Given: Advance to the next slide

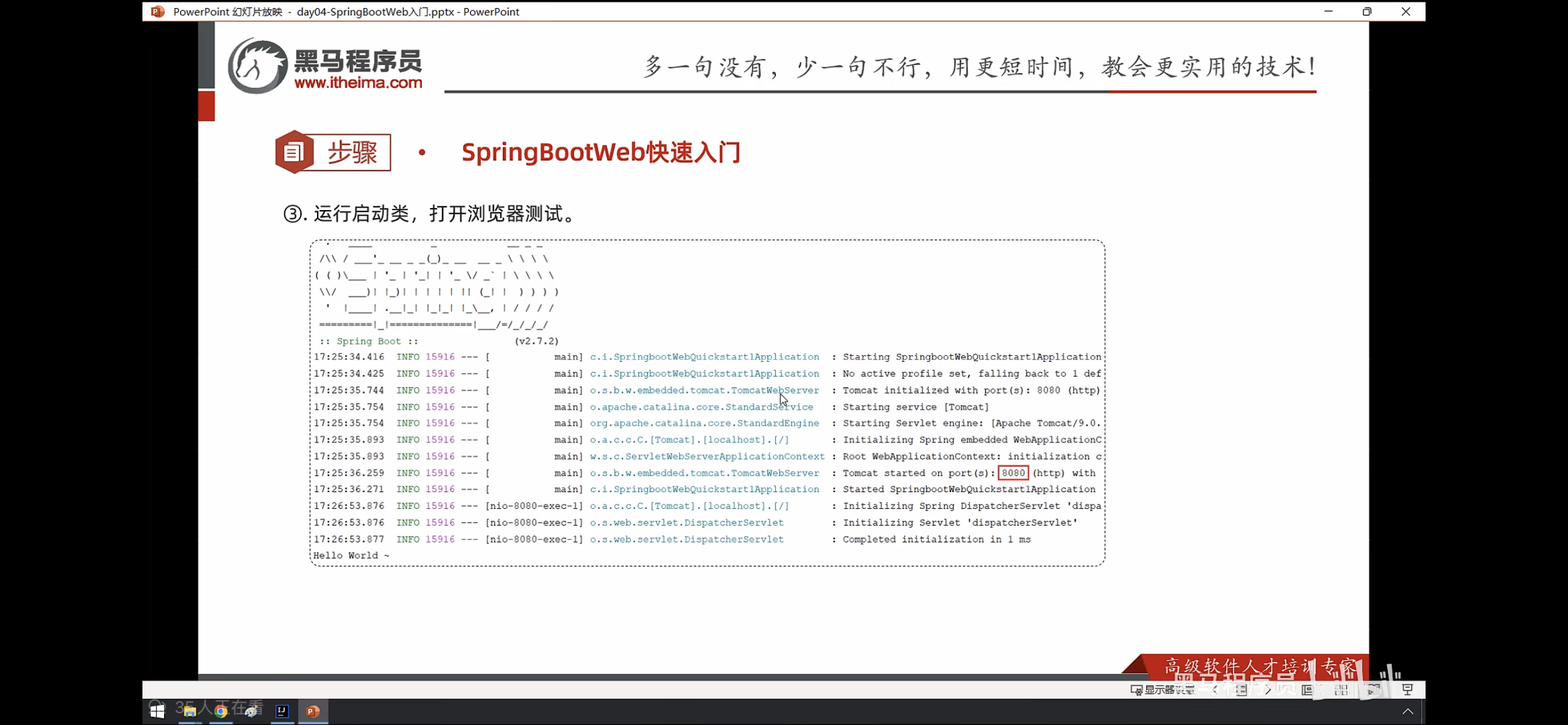Looking at the screenshot, I should coord(1268,690).
